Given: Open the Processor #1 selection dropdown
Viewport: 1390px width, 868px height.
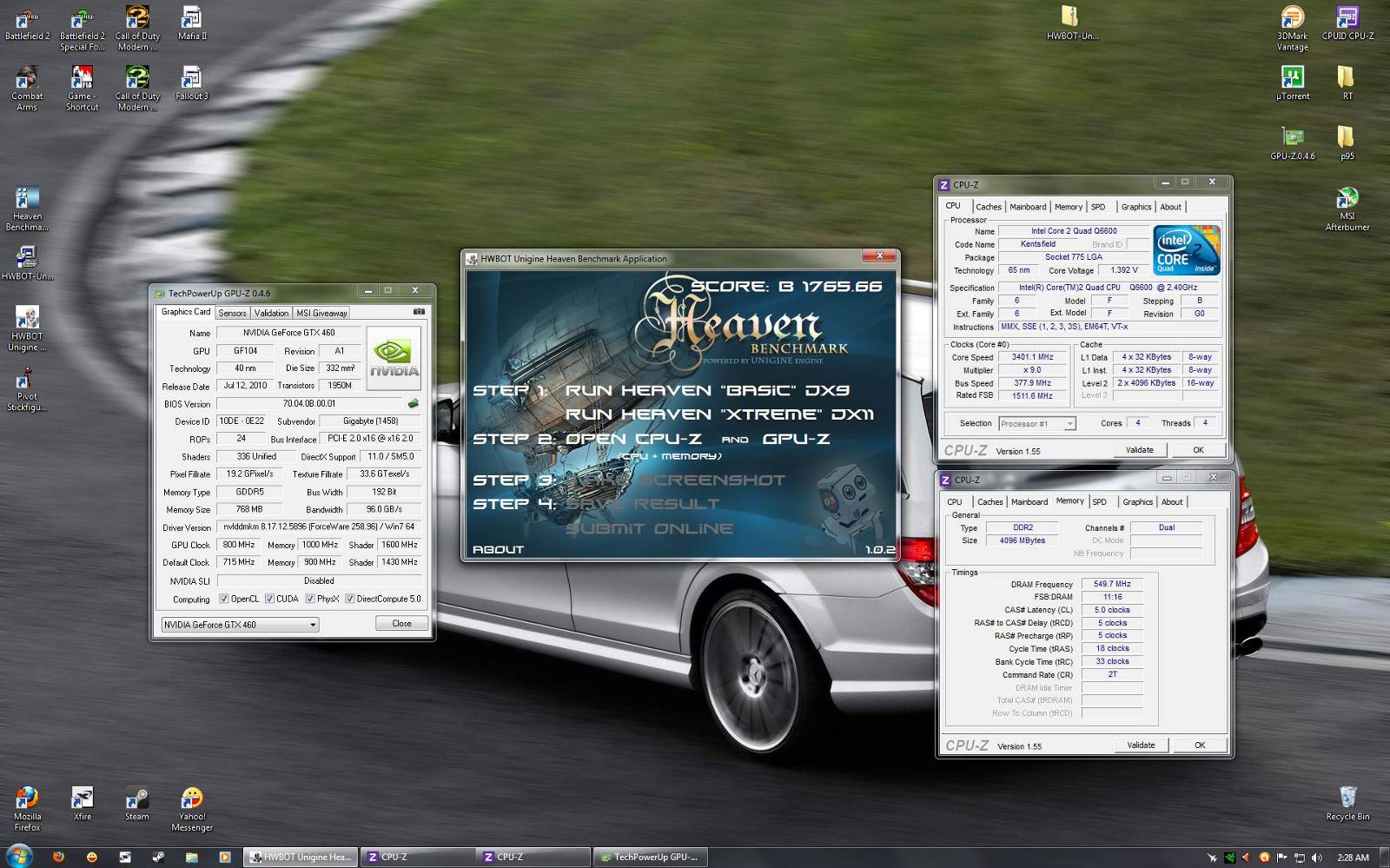Looking at the screenshot, I should click(1037, 424).
